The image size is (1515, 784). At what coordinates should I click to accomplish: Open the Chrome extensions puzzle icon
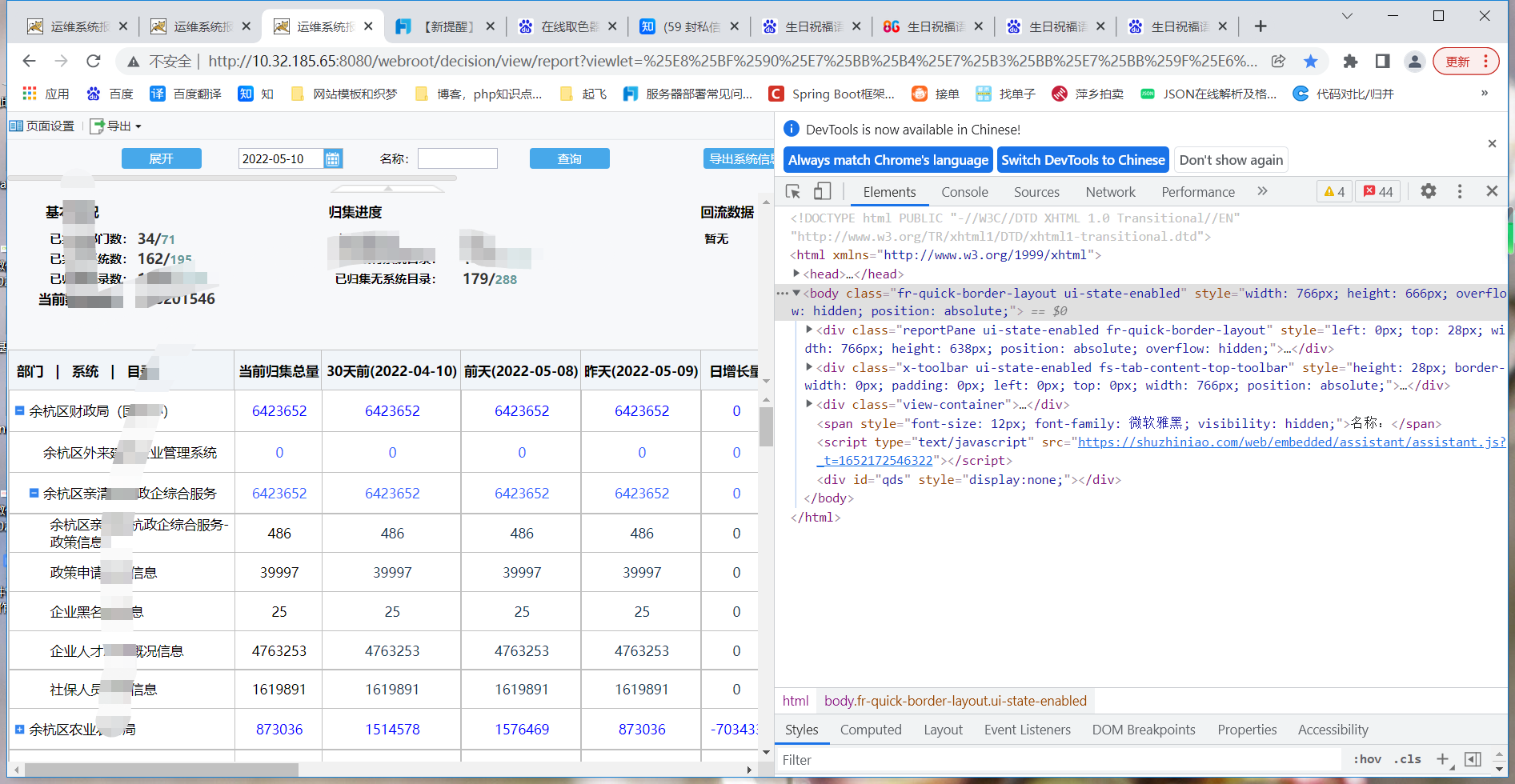1350,61
